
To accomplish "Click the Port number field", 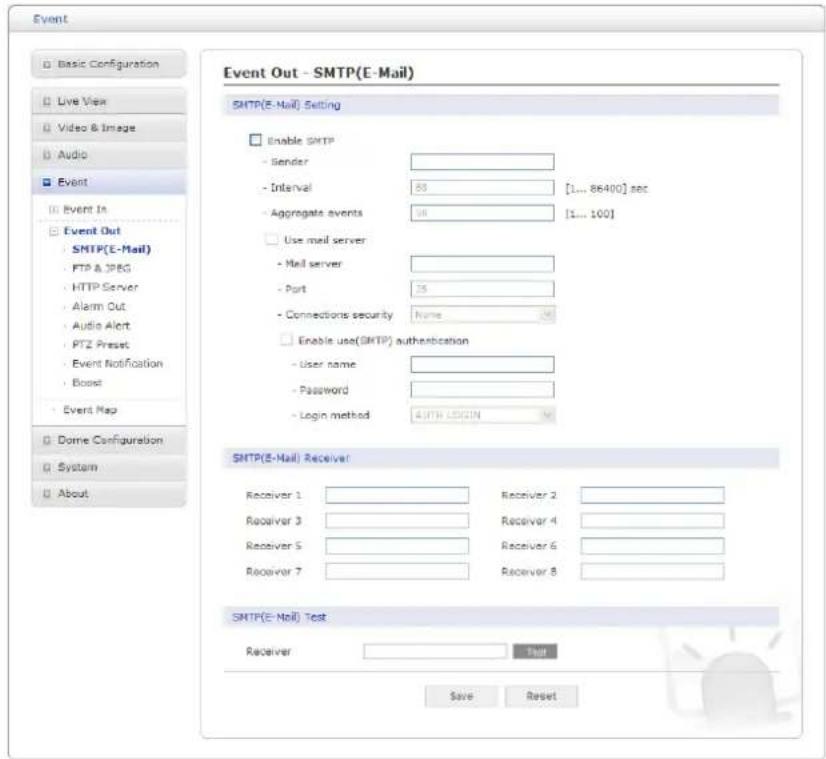I will (482, 289).
